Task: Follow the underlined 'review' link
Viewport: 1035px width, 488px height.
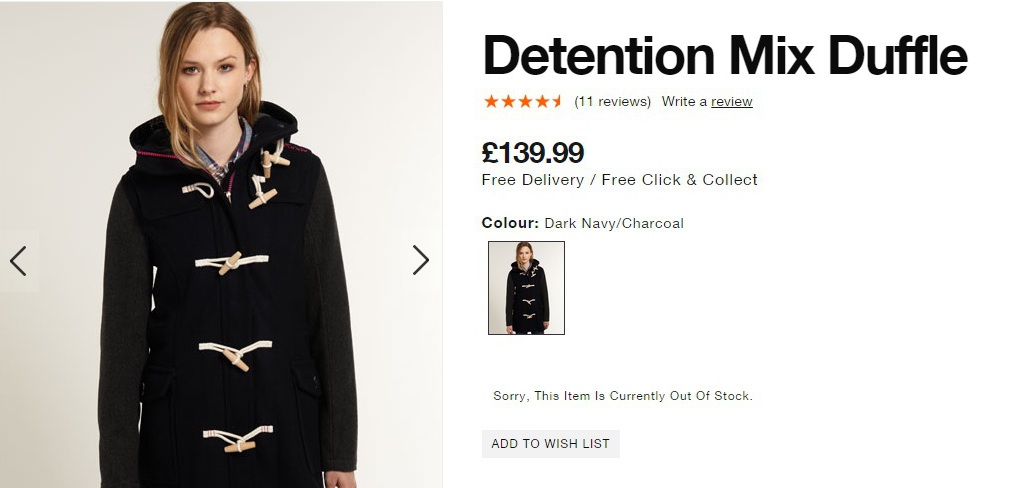Action: (x=732, y=102)
